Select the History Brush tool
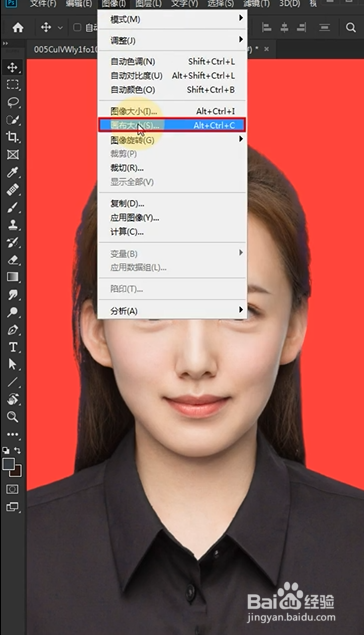The image size is (364, 635). [x=13, y=242]
